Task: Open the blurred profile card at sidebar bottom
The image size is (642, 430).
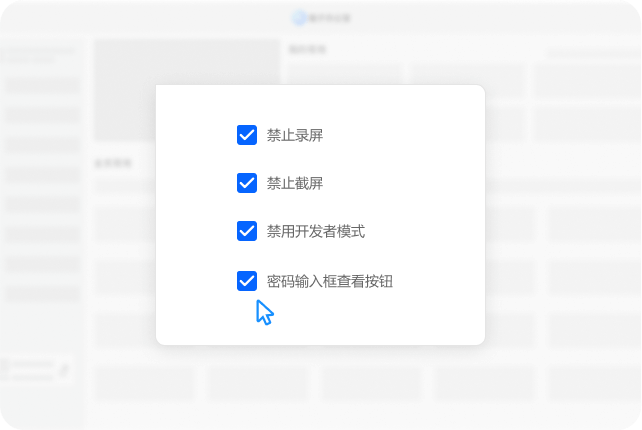Action: [x=37, y=370]
